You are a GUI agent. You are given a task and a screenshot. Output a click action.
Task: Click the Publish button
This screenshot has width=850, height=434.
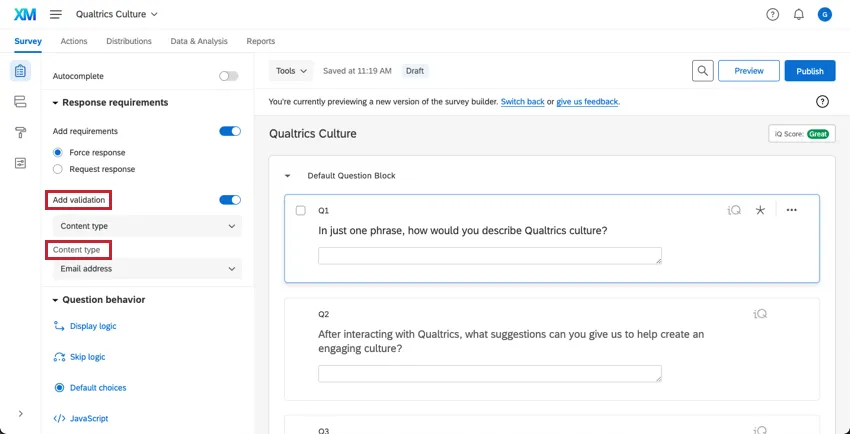[x=809, y=71]
